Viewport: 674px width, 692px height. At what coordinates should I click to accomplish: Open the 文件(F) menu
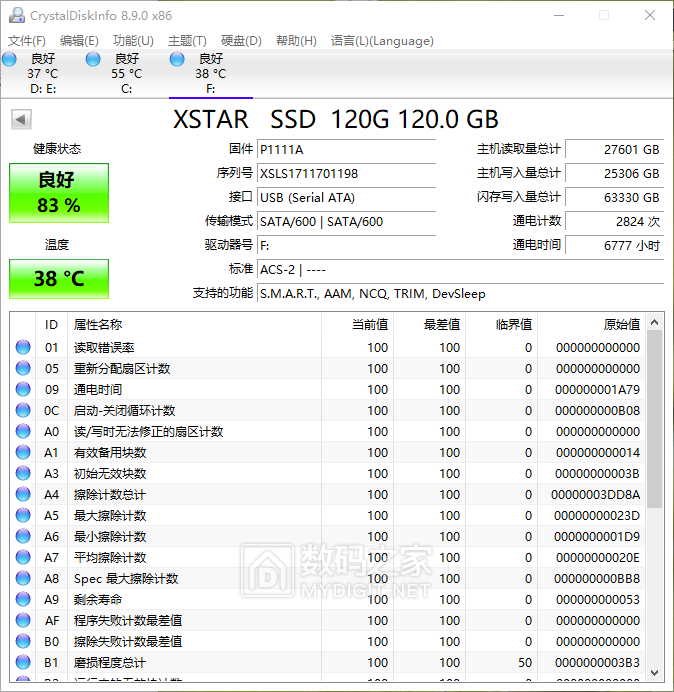(x=27, y=41)
